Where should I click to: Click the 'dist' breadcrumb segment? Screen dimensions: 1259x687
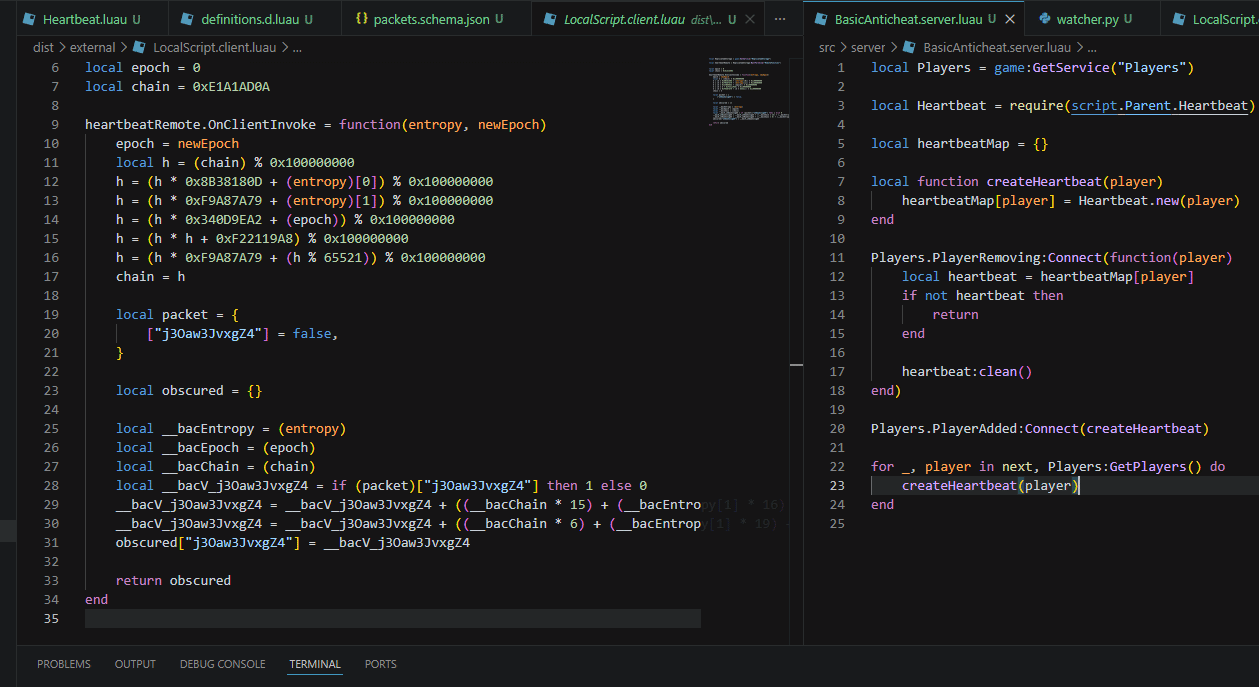[43, 47]
